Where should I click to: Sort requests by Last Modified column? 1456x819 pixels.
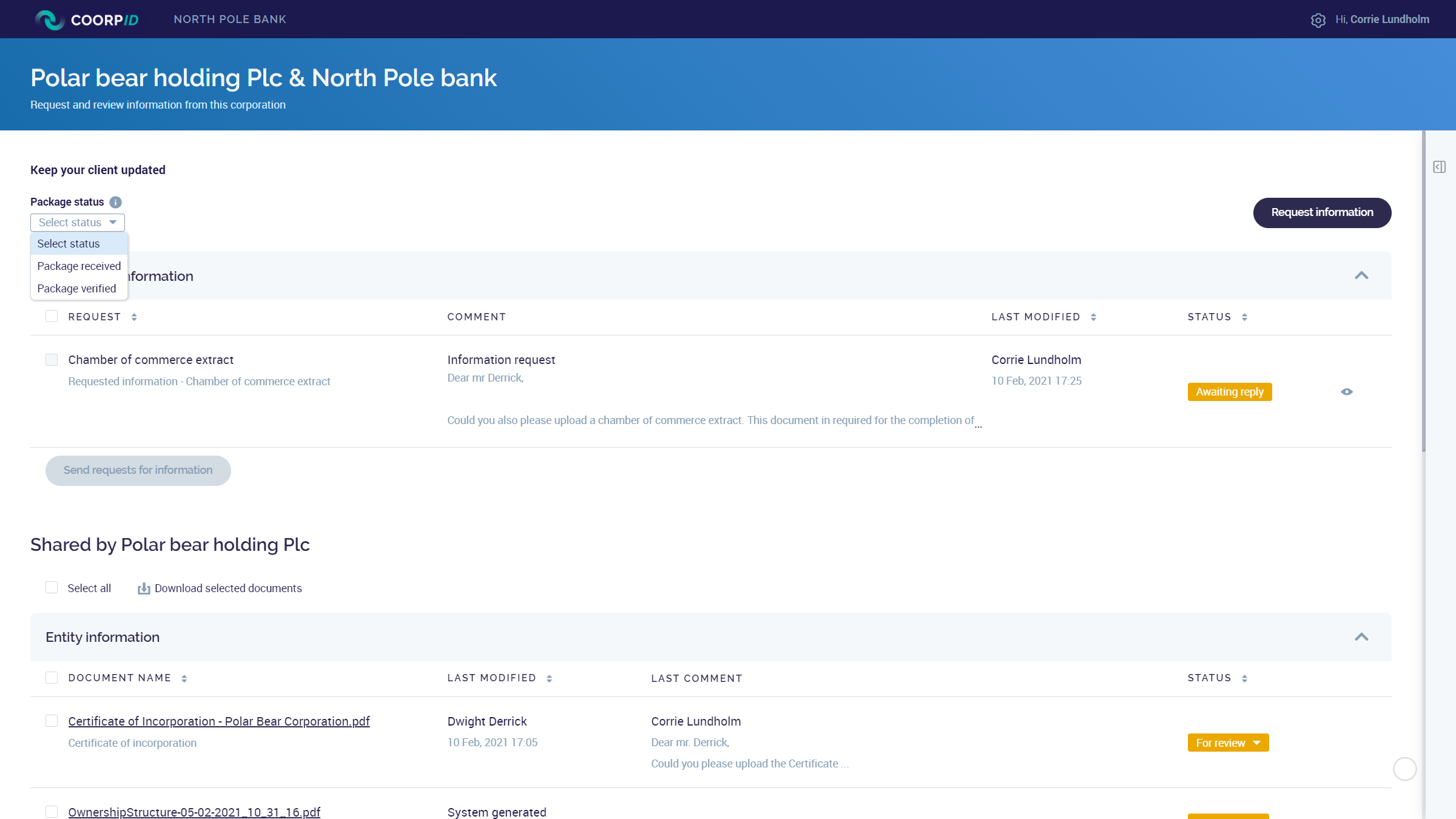click(1093, 317)
